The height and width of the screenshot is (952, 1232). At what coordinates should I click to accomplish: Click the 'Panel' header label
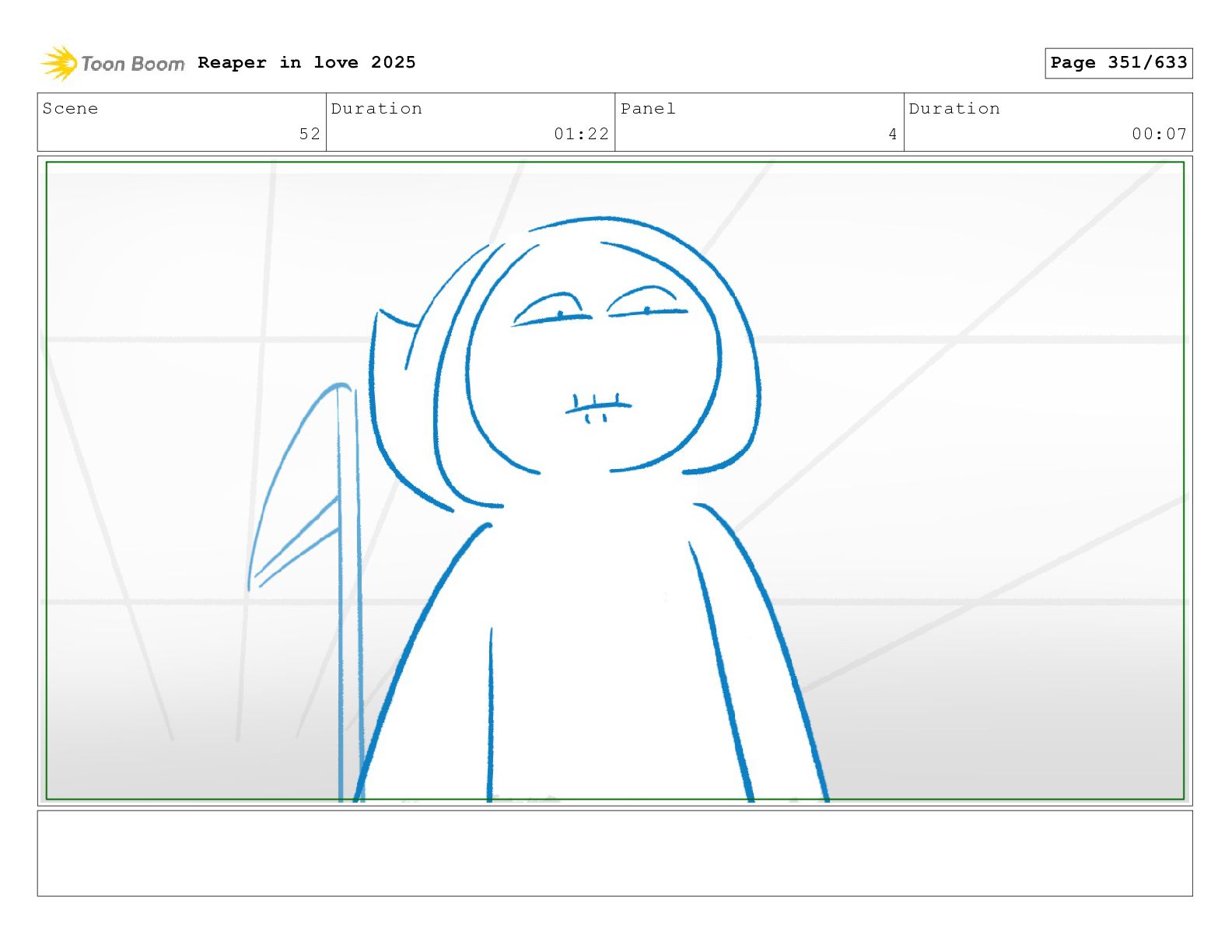pyautogui.click(x=648, y=109)
